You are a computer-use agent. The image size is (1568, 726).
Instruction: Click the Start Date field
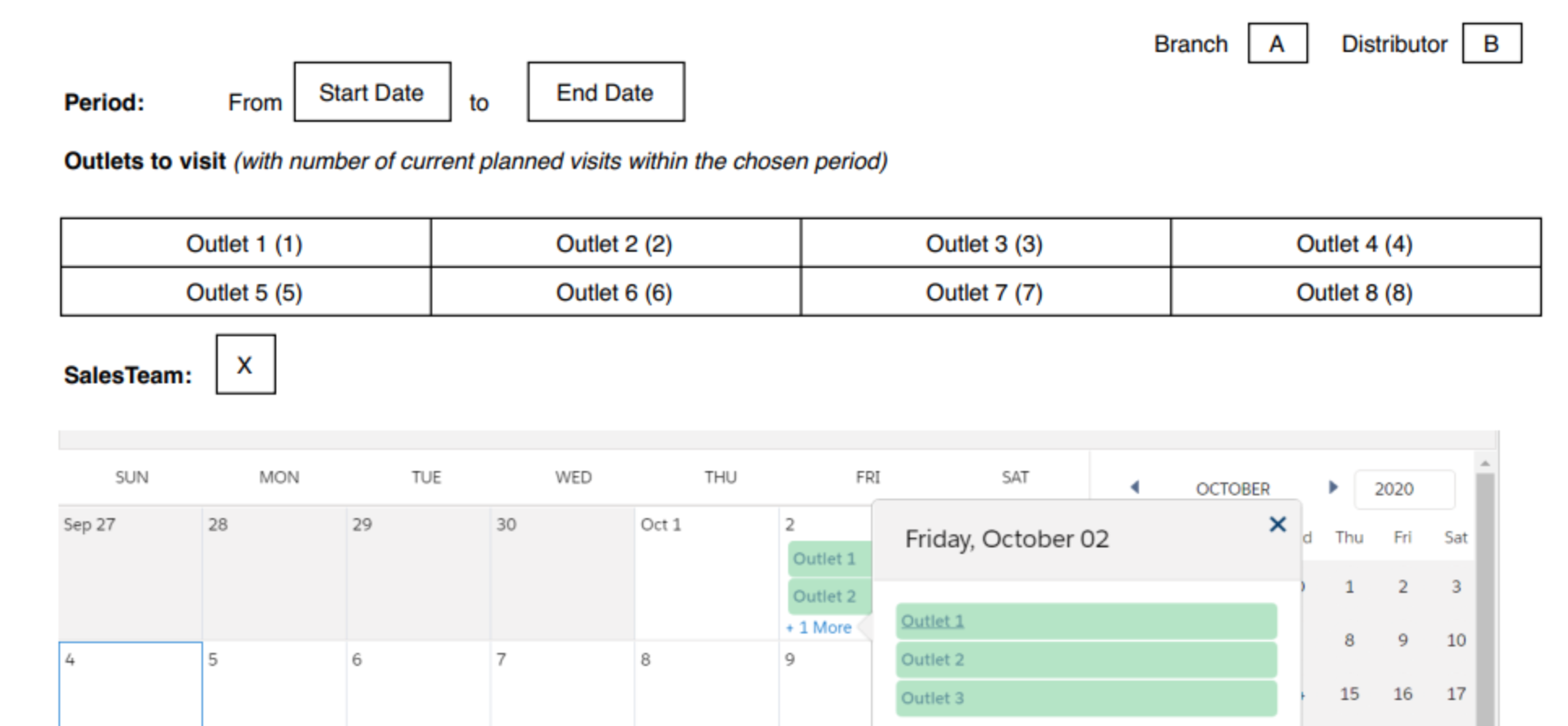click(372, 93)
